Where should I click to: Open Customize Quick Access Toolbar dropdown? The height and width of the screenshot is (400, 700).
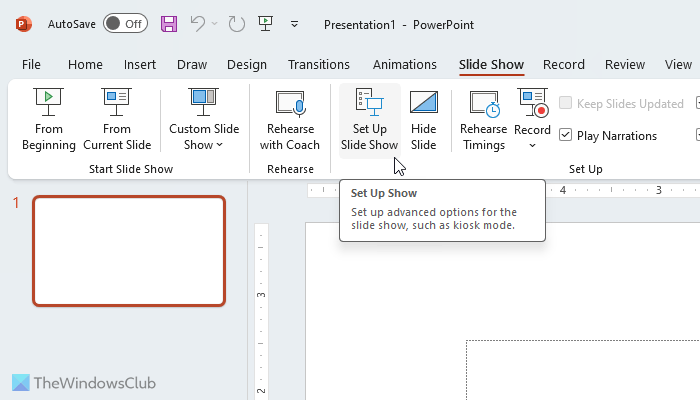pos(294,24)
